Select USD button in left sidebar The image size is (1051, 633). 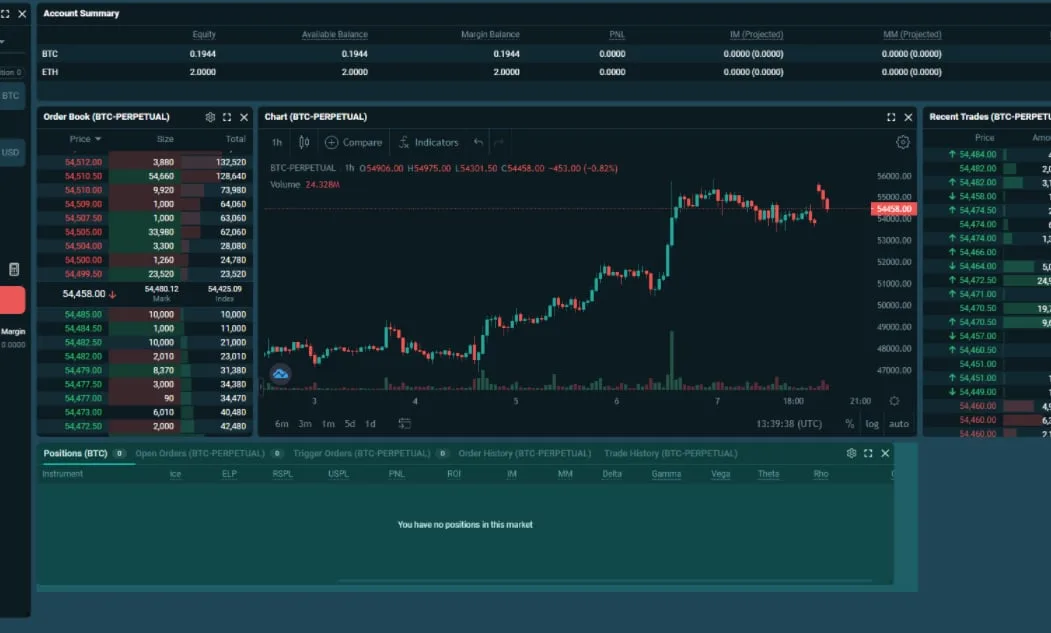pos(11,152)
